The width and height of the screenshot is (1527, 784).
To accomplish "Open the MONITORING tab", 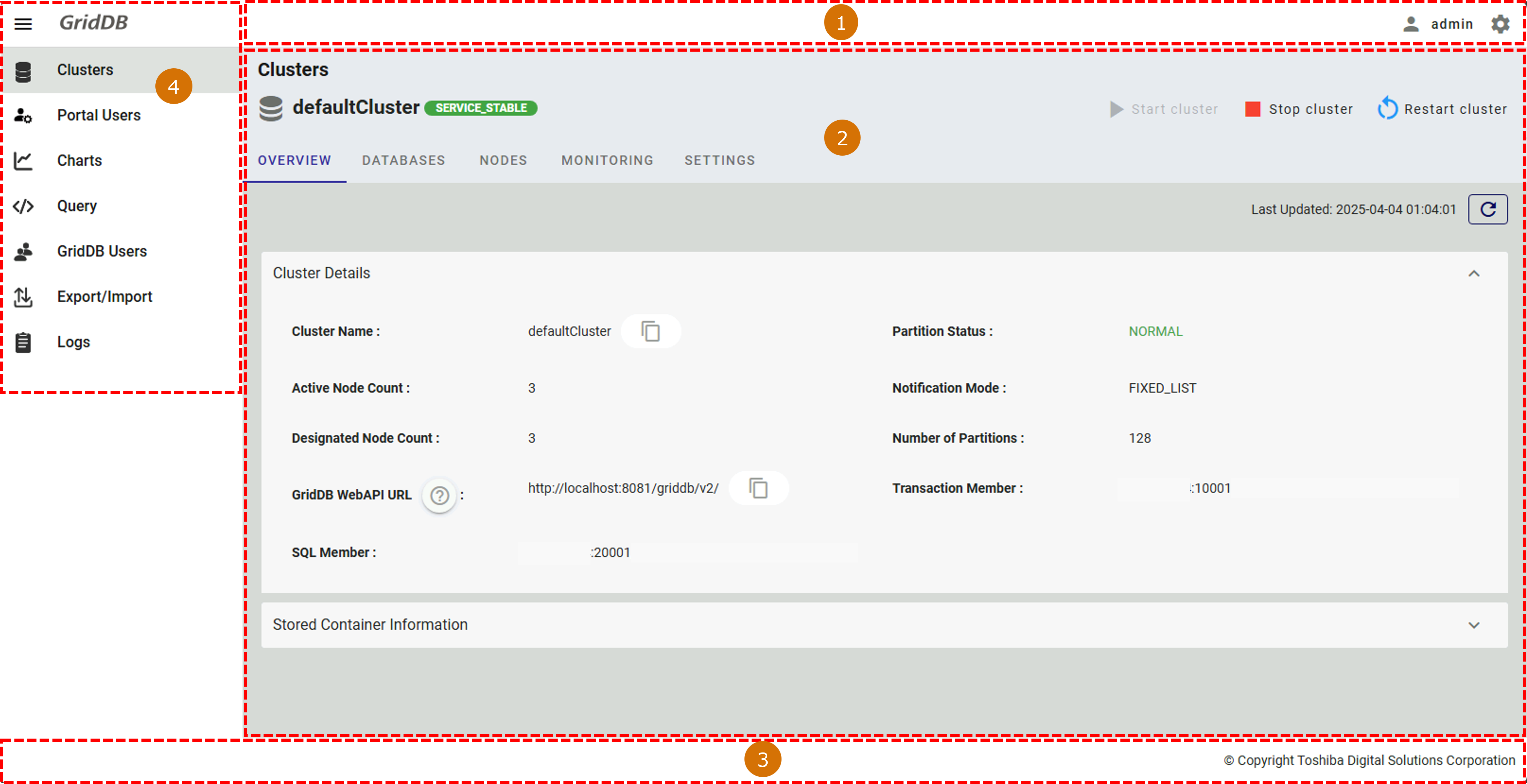I will (607, 160).
